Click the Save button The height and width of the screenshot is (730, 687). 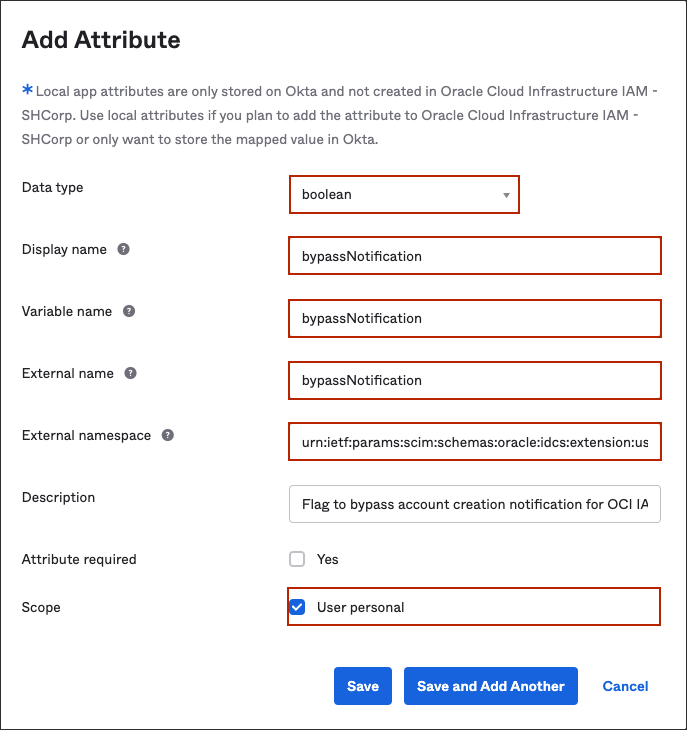tap(363, 686)
